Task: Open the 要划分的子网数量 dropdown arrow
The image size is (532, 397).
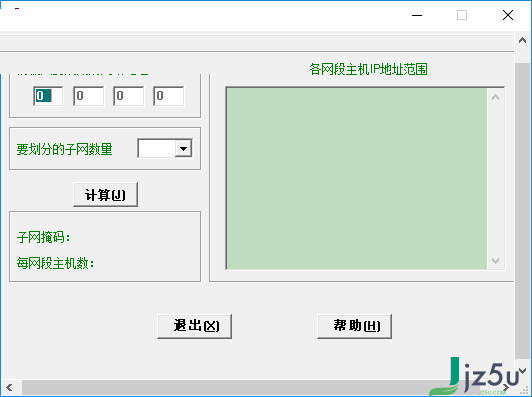Action: pyautogui.click(x=184, y=148)
